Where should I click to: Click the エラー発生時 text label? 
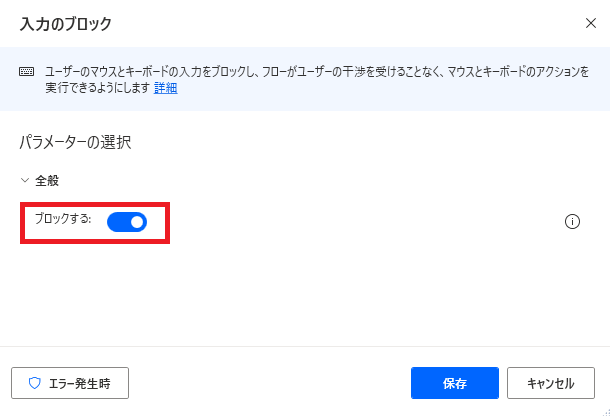click(80, 384)
